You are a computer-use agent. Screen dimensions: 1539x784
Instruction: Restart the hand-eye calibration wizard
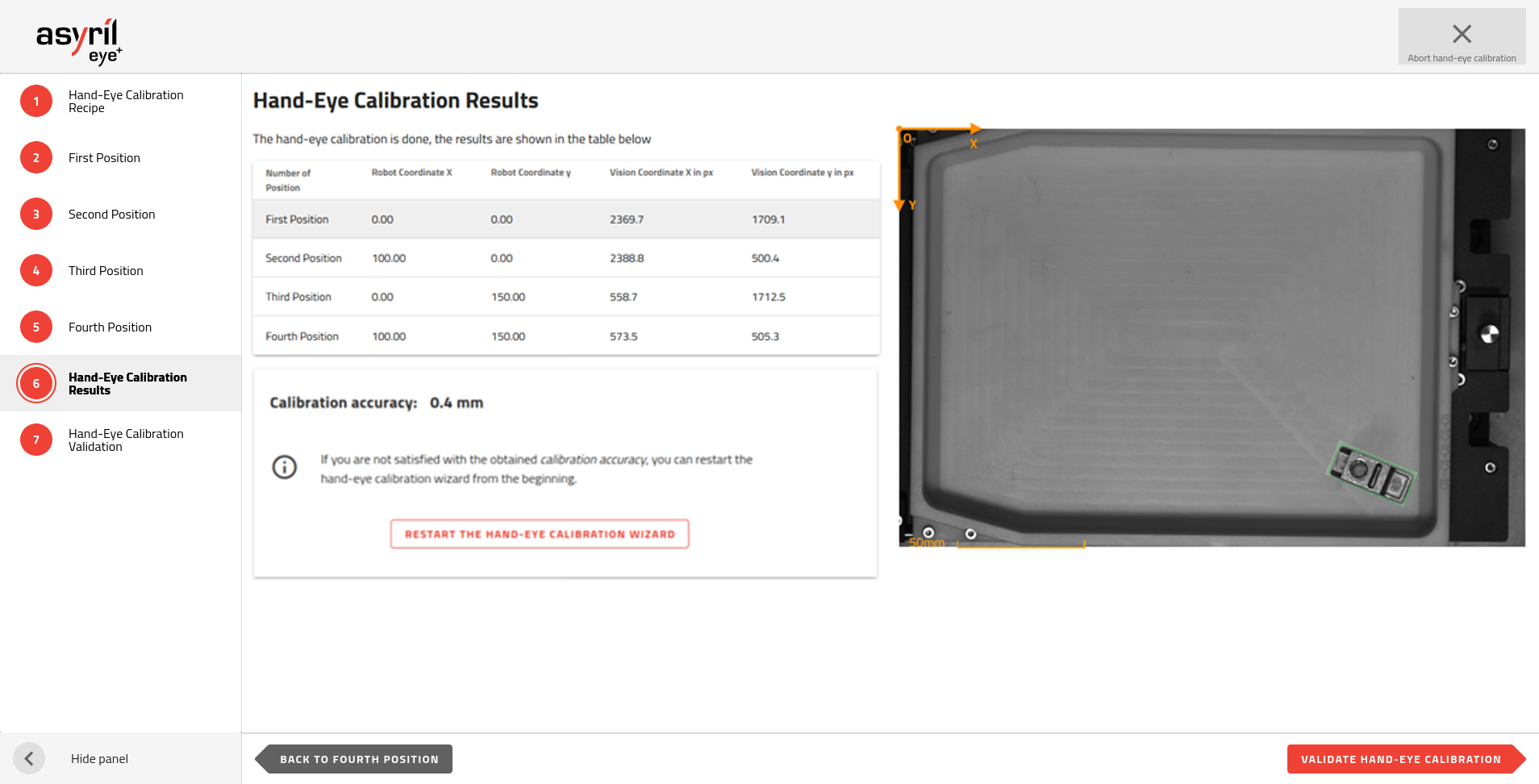540,534
